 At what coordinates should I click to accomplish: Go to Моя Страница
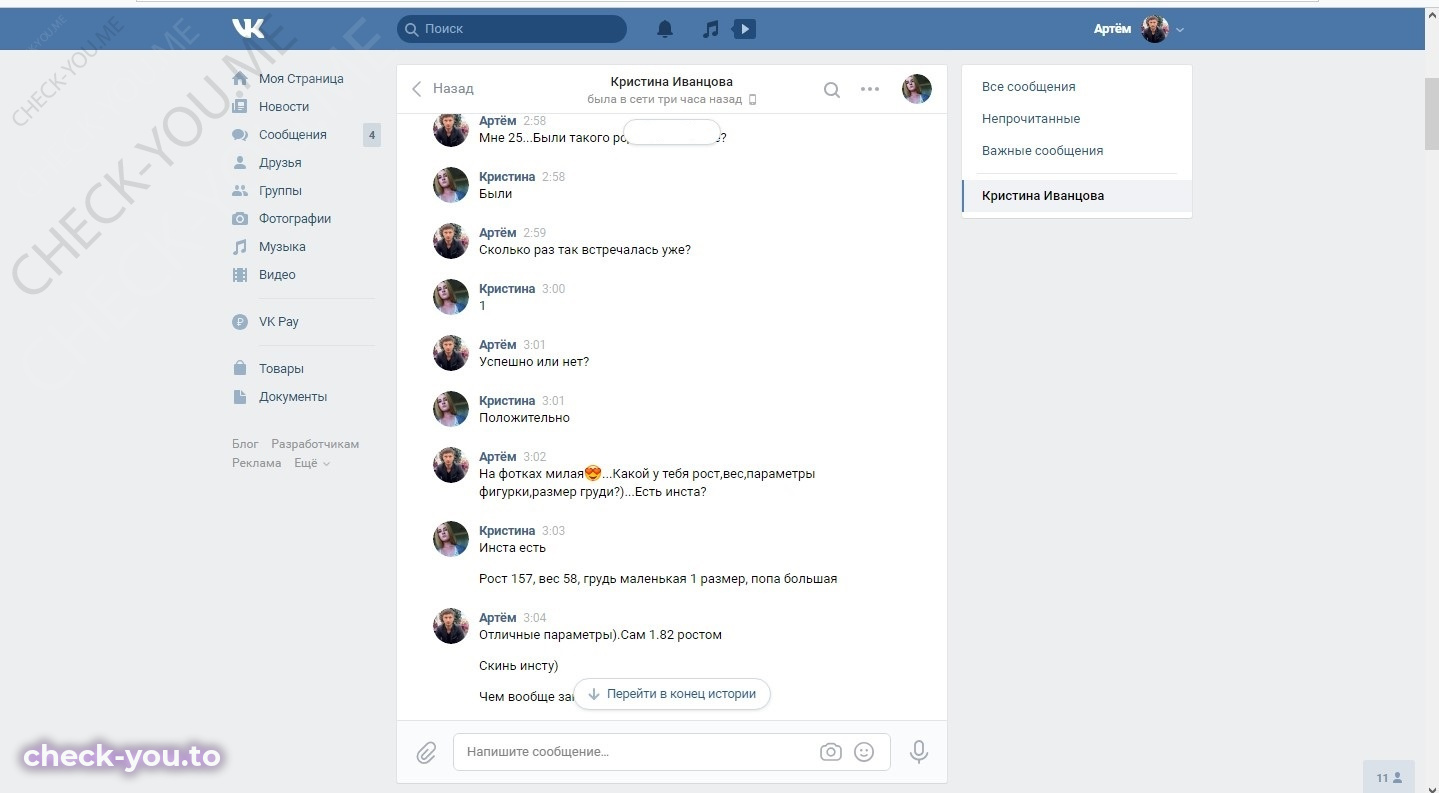(x=301, y=79)
